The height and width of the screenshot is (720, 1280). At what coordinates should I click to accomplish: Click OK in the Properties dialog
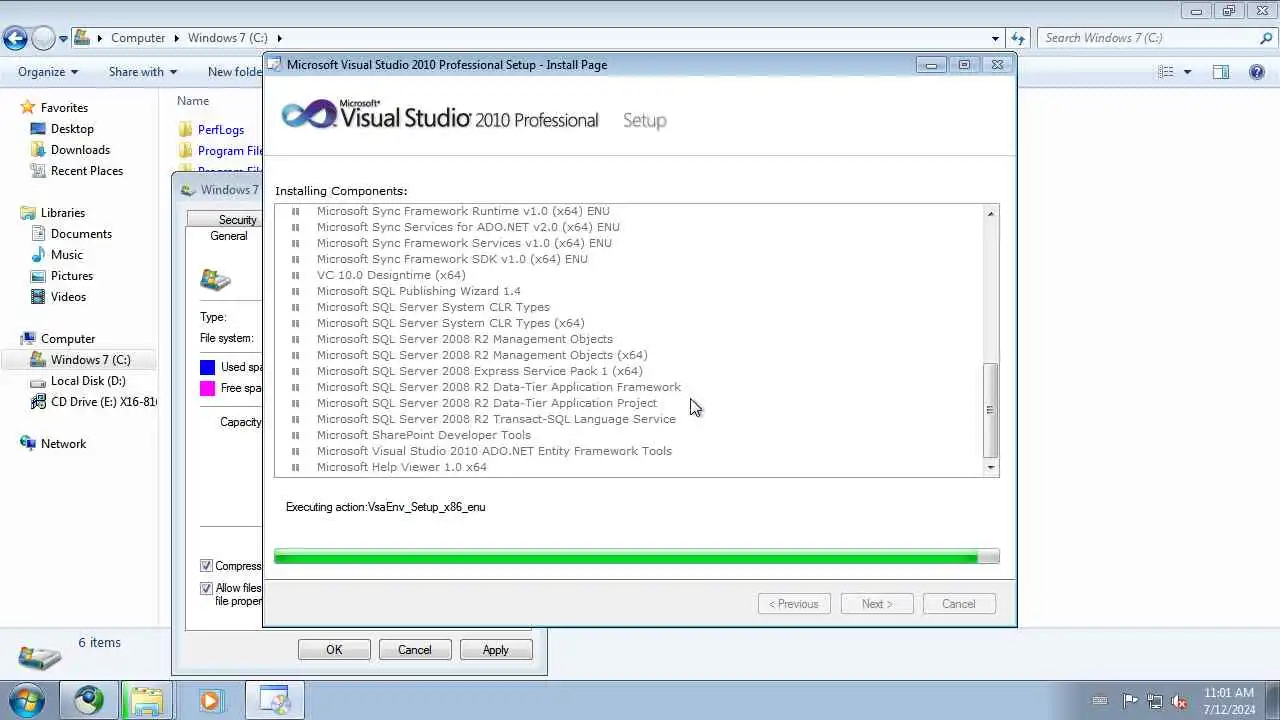[334, 650]
